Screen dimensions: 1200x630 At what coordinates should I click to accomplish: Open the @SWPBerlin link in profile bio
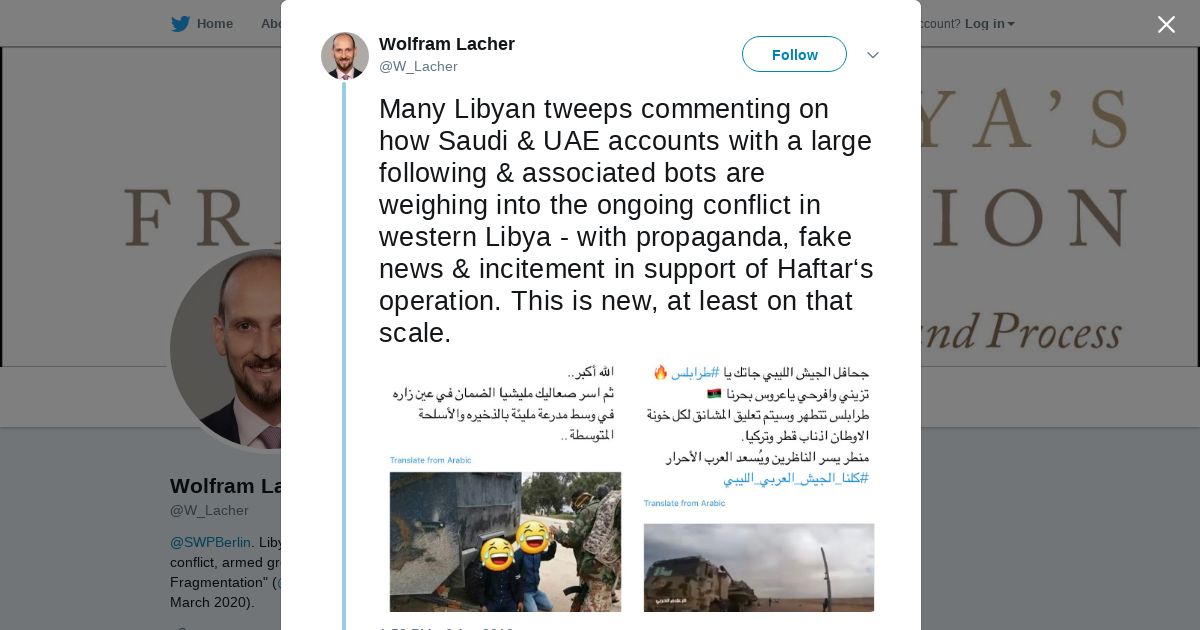[x=210, y=542]
